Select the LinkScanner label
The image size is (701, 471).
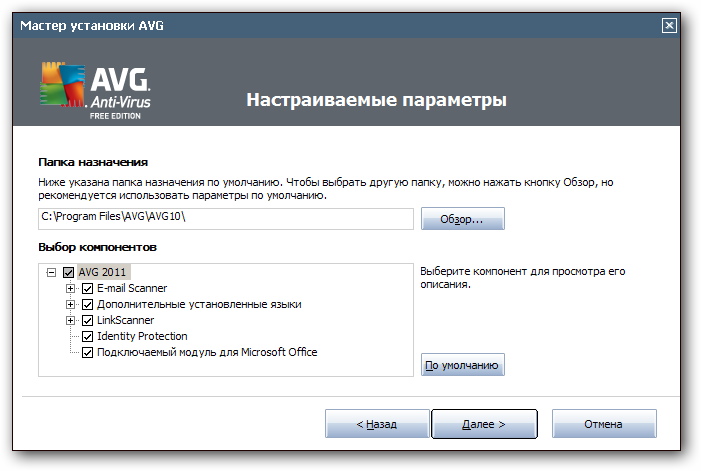[126, 320]
